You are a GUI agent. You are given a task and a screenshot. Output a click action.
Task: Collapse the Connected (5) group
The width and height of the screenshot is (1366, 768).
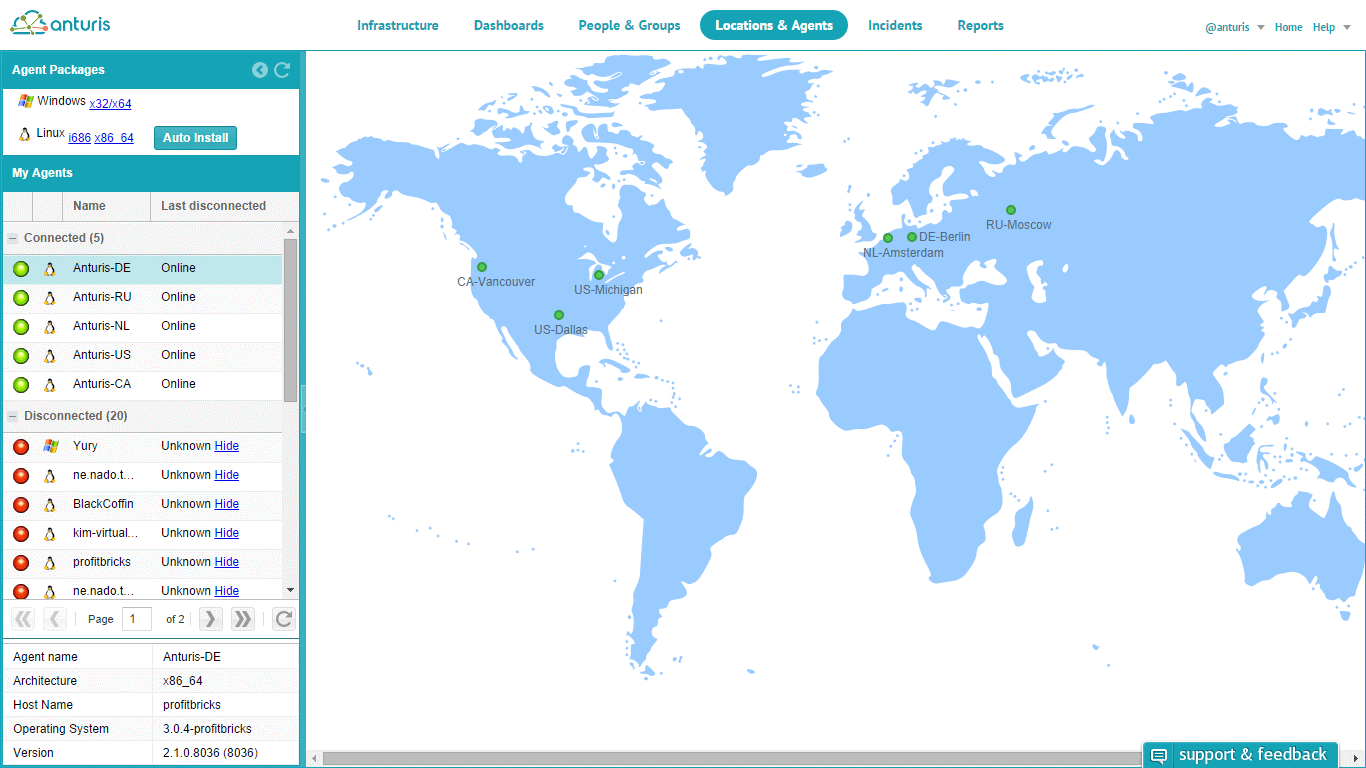click(x=13, y=238)
